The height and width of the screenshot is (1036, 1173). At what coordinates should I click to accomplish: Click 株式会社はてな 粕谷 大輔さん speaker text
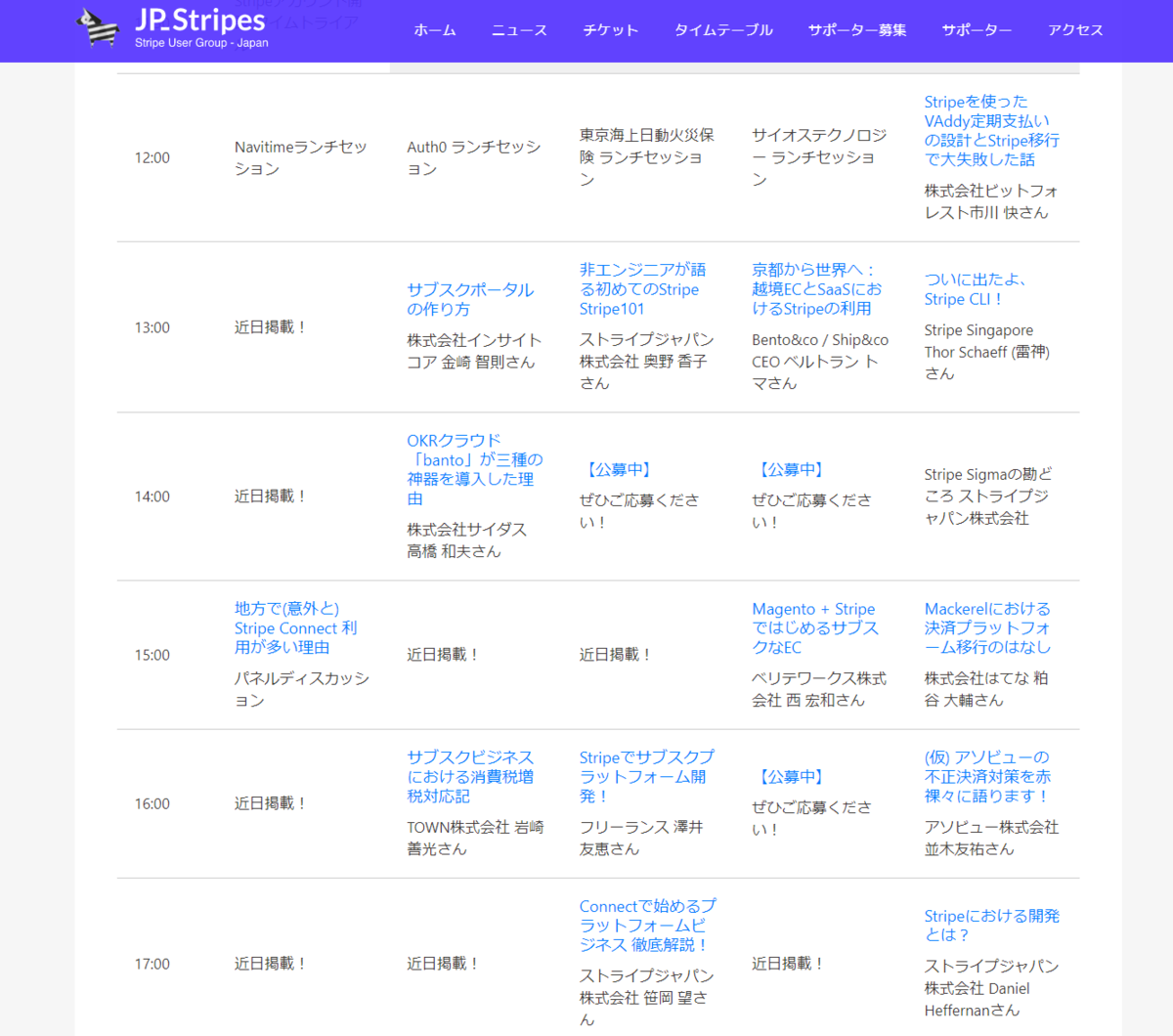tap(986, 689)
